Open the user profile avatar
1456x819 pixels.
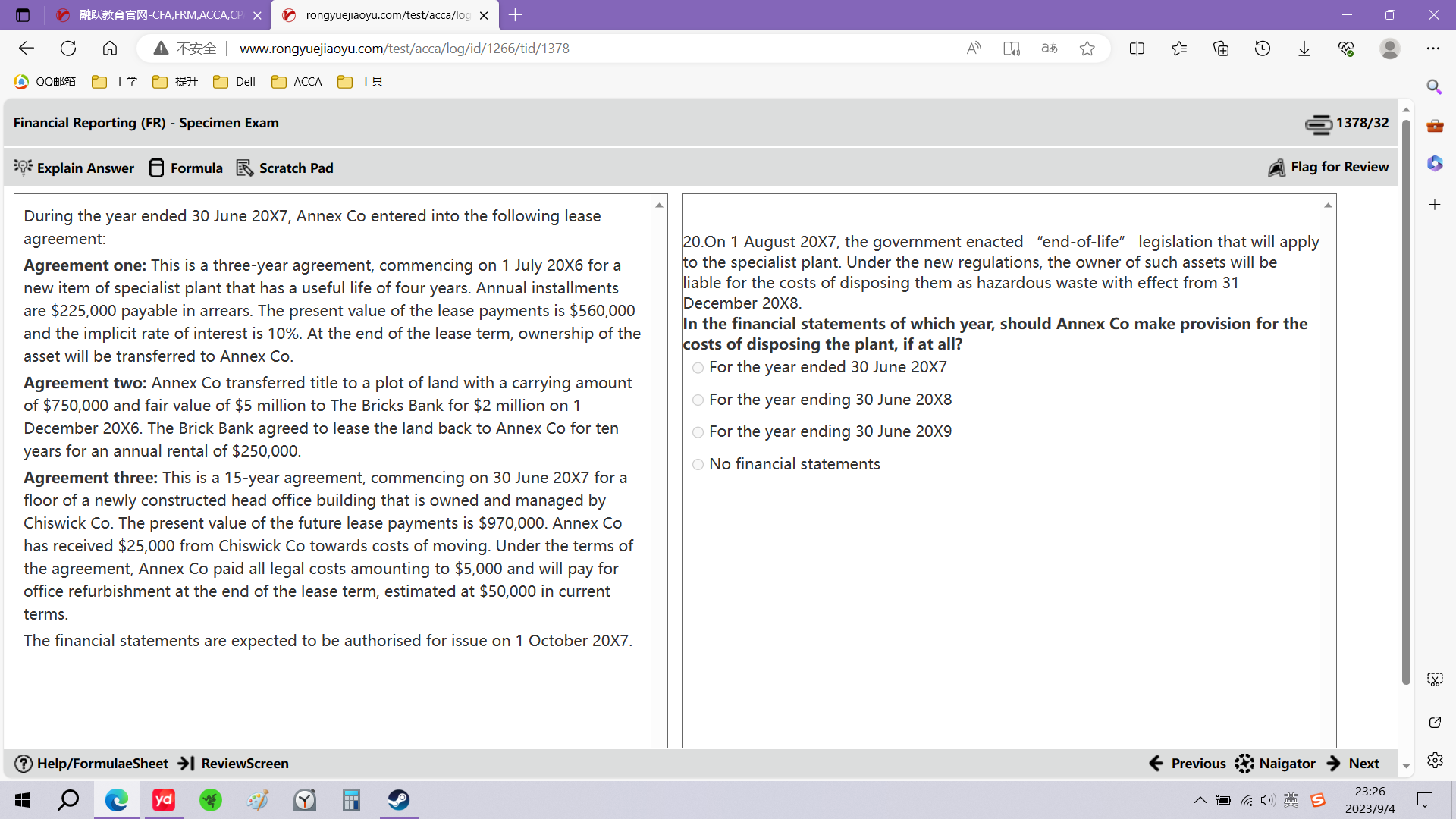pyautogui.click(x=1389, y=49)
